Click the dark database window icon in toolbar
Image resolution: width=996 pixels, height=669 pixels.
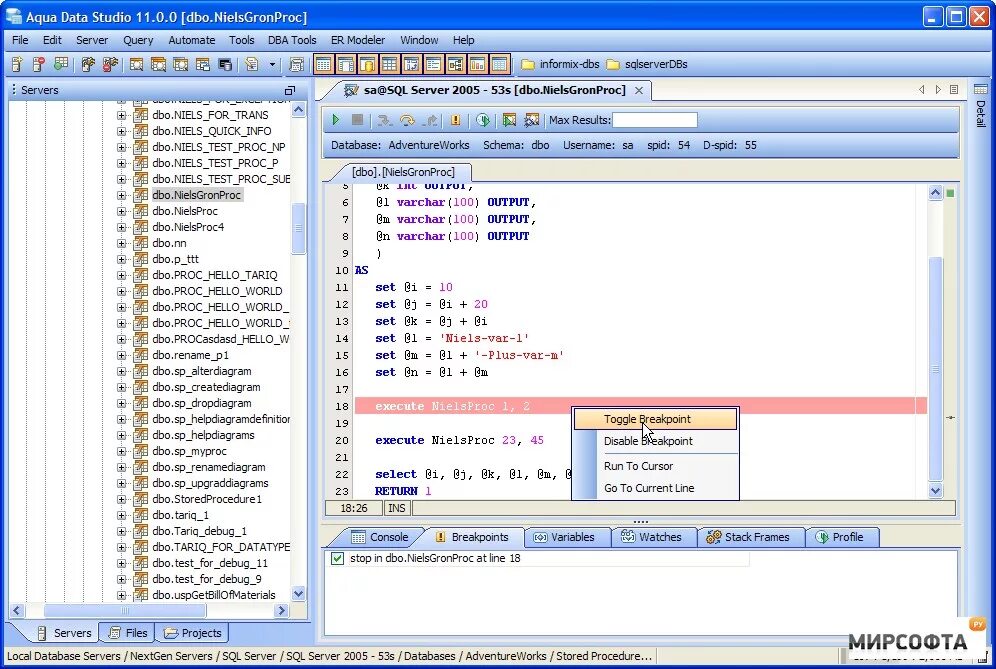225,64
